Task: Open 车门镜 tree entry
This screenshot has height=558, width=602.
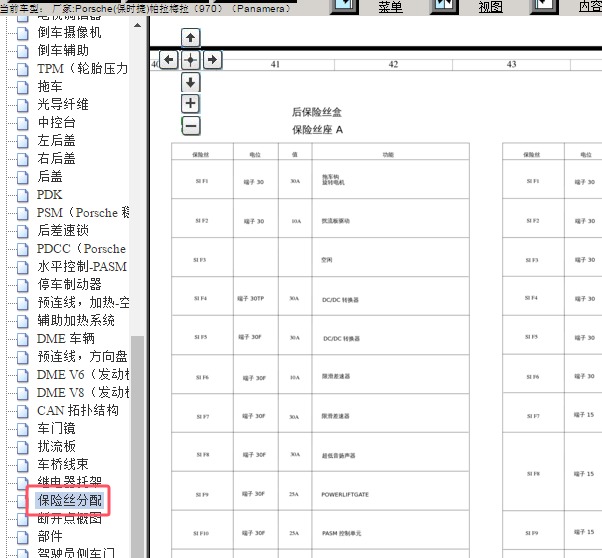Action: (56, 429)
